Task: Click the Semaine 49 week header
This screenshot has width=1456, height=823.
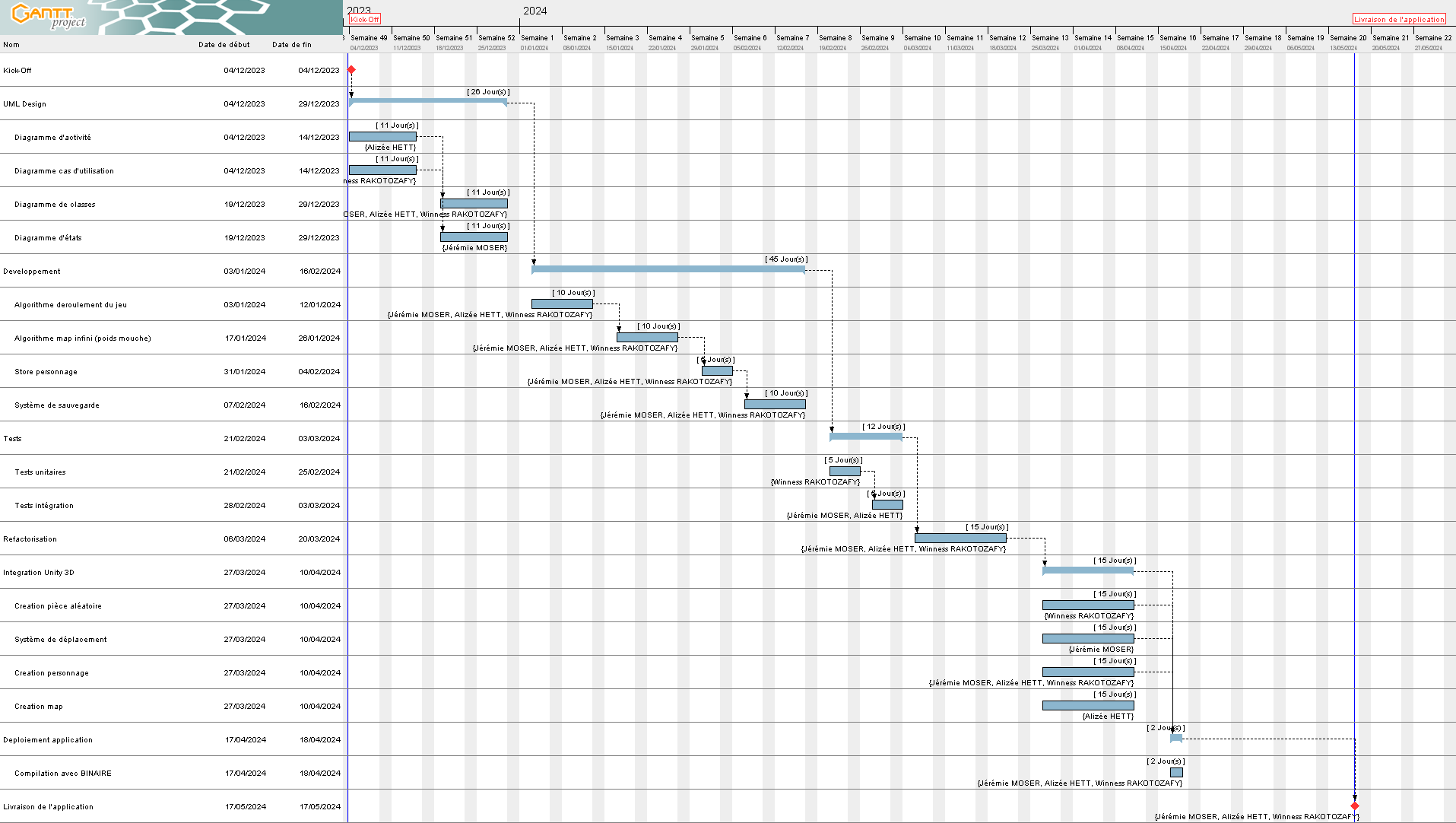Action: pyautogui.click(x=369, y=38)
